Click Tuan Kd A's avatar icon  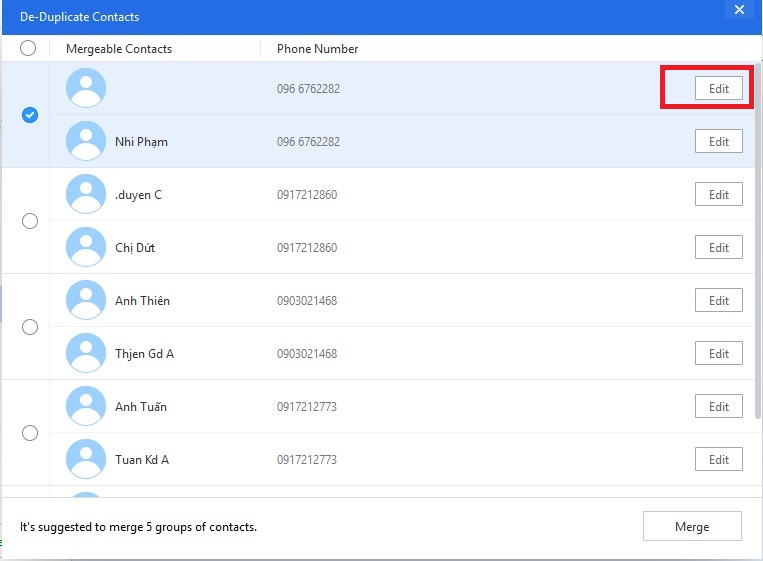pyautogui.click(x=86, y=459)
